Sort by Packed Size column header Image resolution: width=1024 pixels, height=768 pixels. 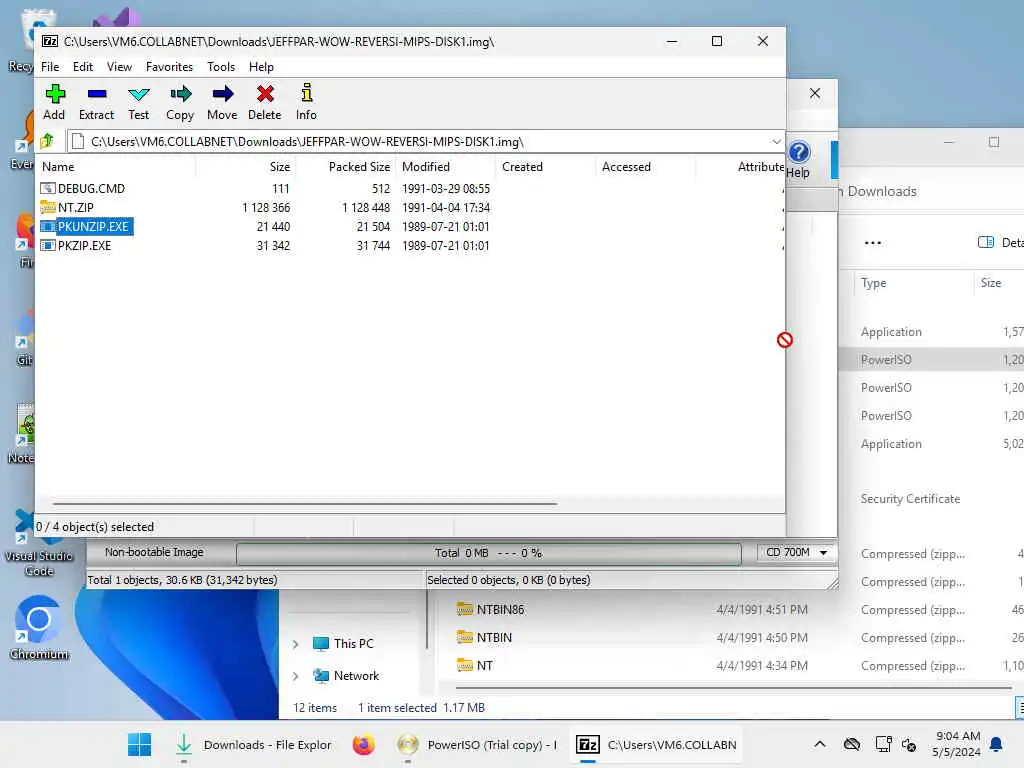(345, 167)
